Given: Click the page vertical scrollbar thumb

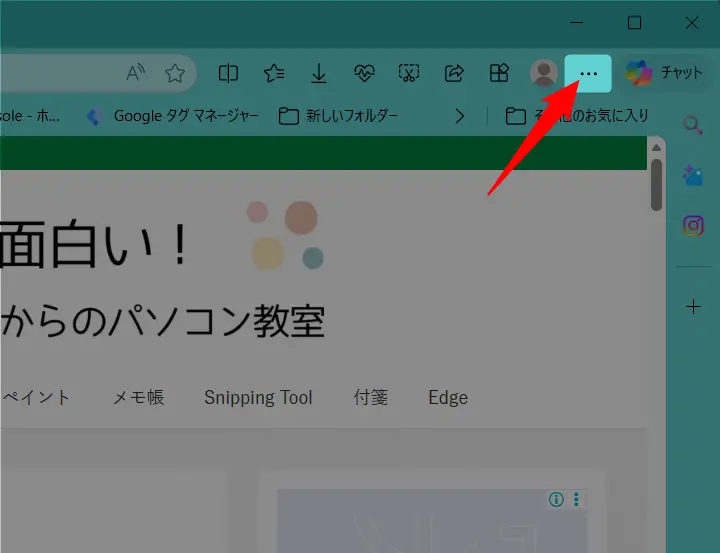Looking at the screenshot, I should point(656,182).
